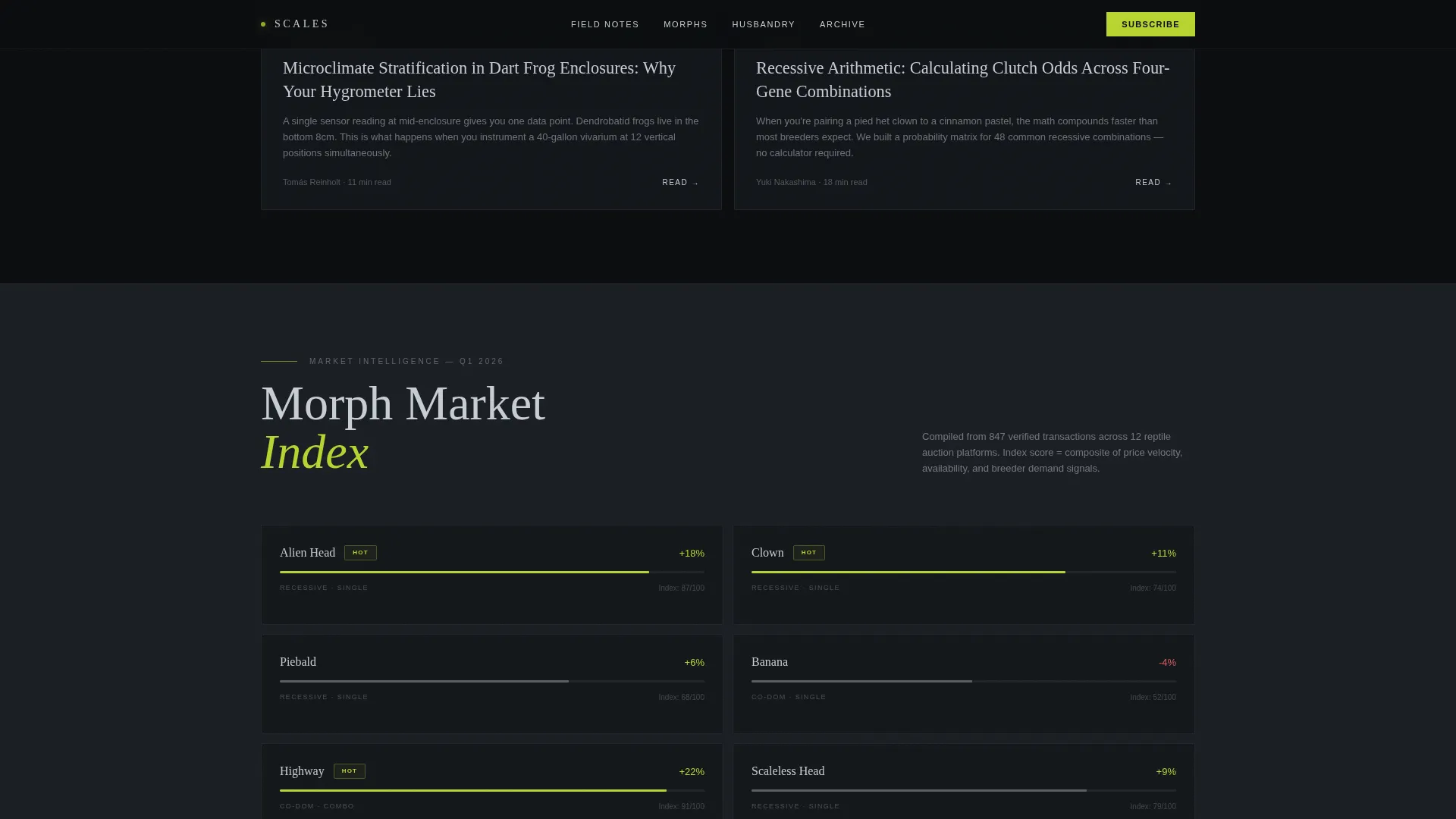The width and height of the screenshot is (1456, 819).
Task: Open the Field Notes menu item
Action: (x=604, y=24)
